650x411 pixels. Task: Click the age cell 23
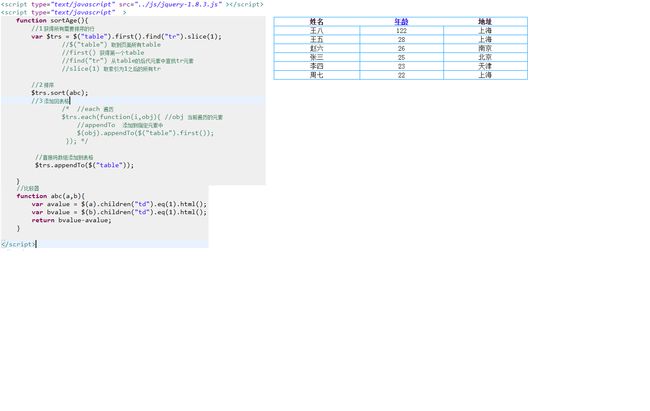(401, 66)
